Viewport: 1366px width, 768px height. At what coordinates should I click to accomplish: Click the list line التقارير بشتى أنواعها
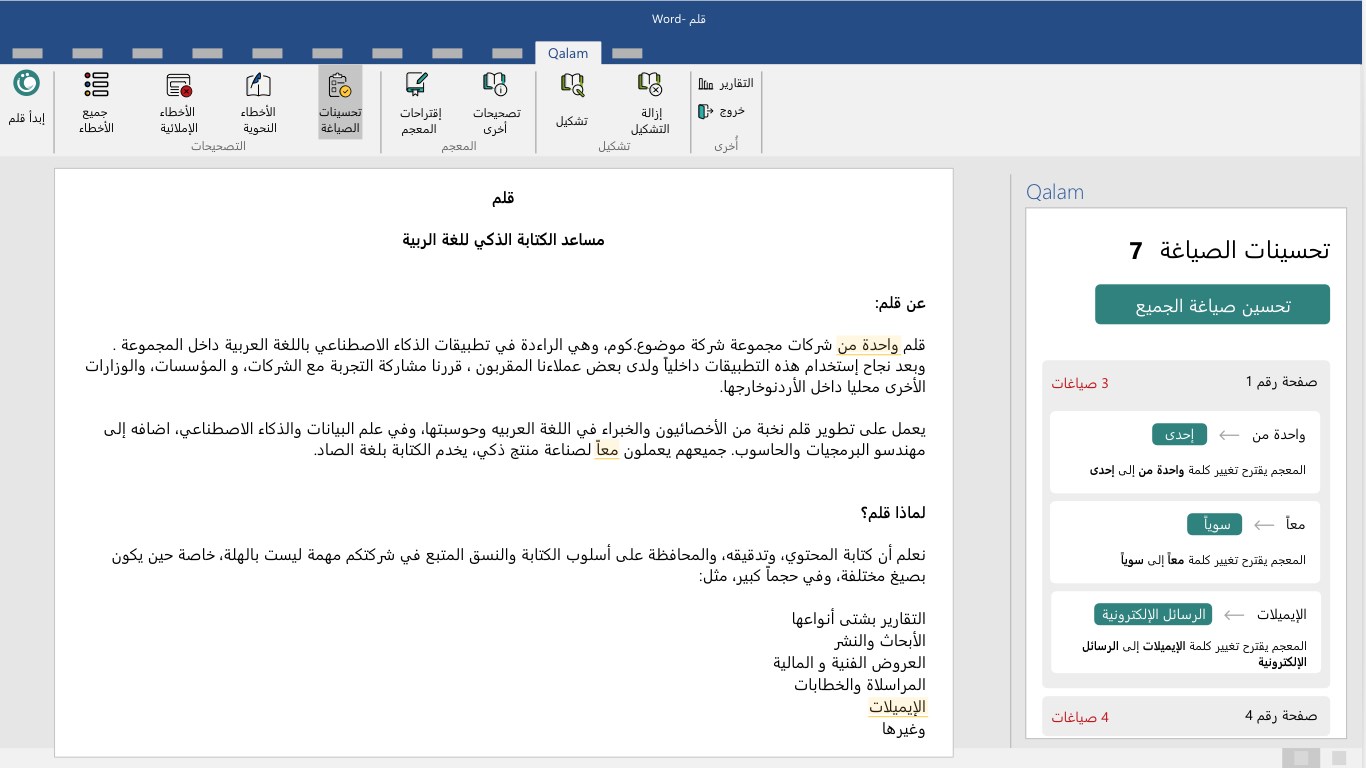click(859, 619)
